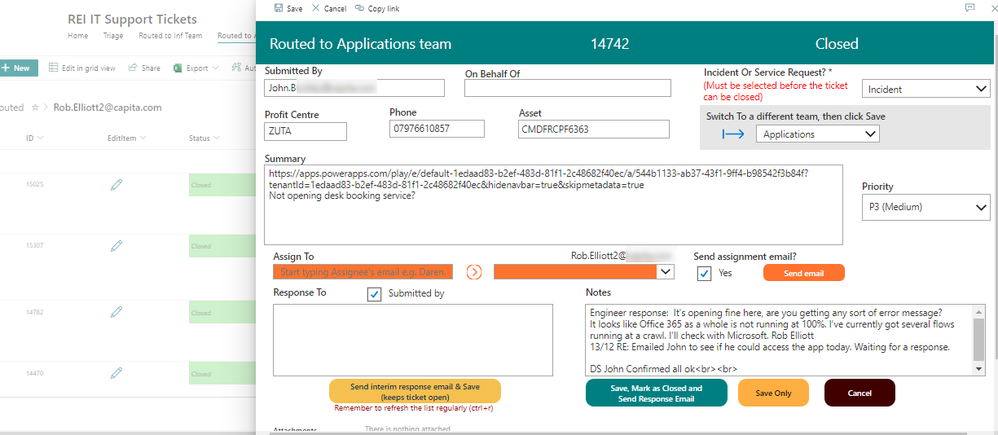
Task: Click the edit pencil for ticket 15025
Action: tap(116, 185)
